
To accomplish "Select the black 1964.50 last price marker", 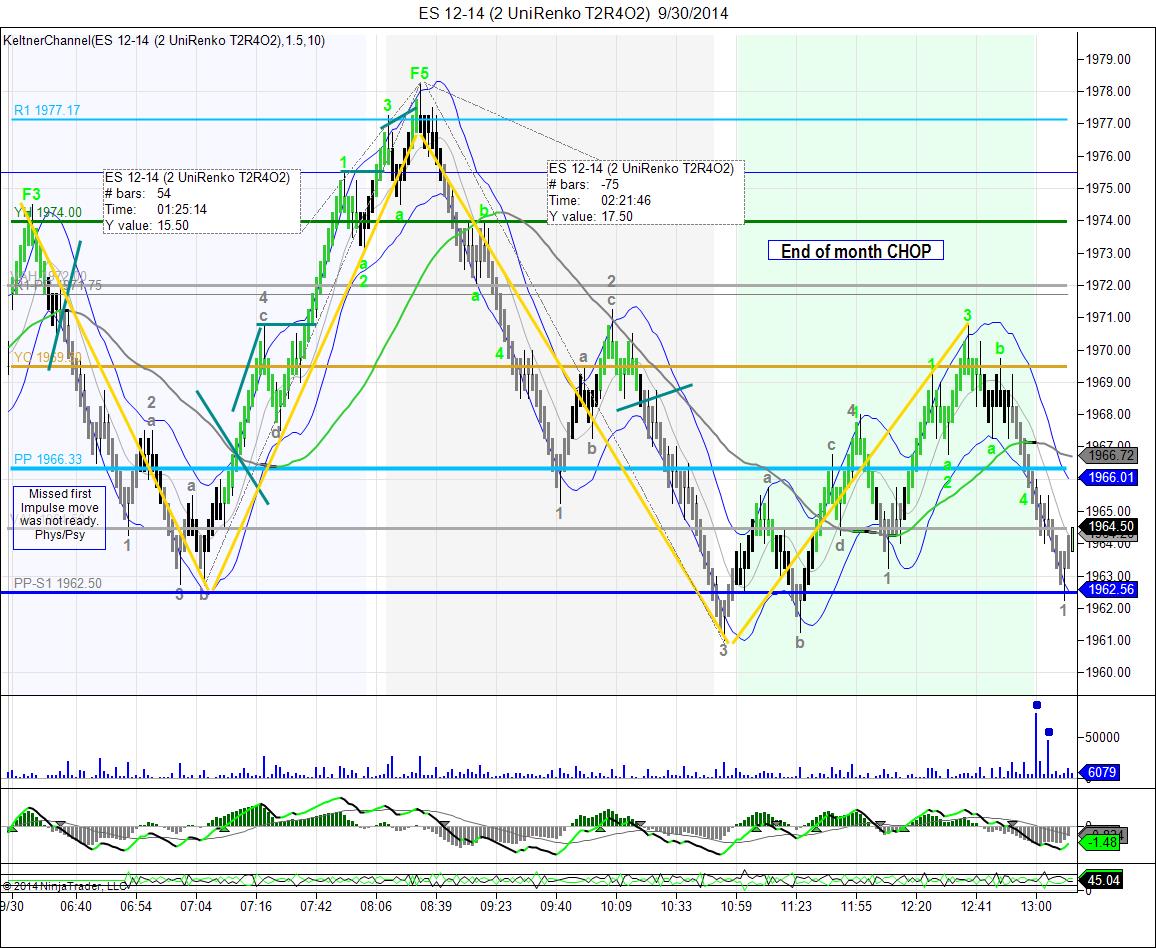I will [x=1110, y=526].
